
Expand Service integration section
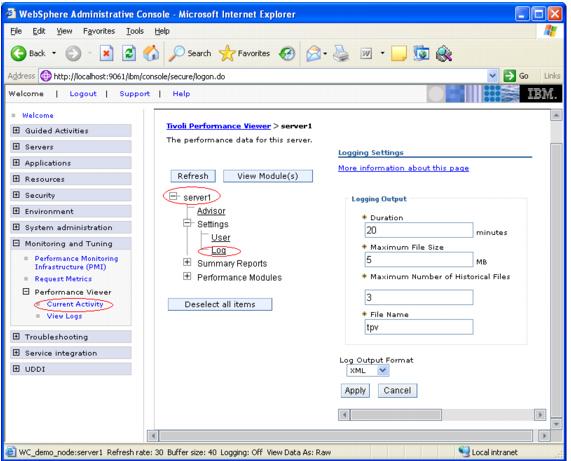click(16, 352)
